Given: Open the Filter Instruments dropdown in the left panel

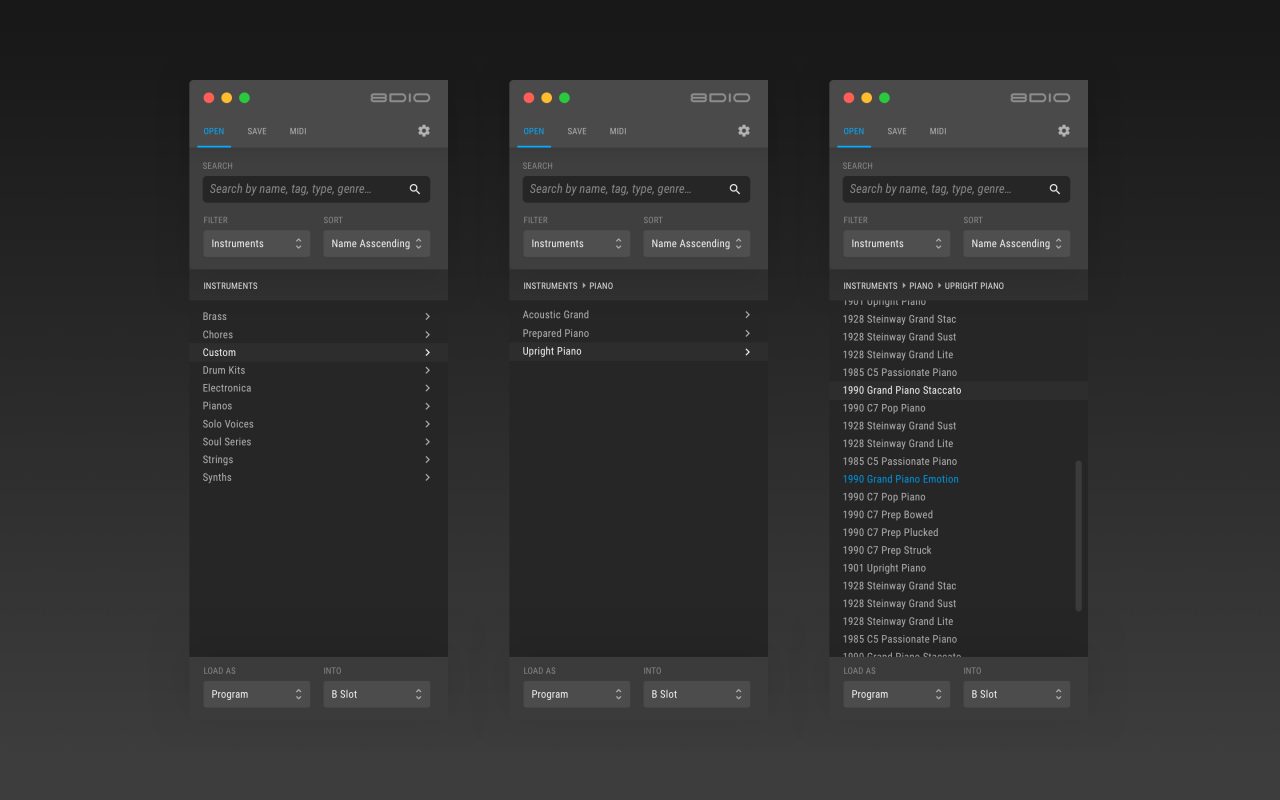Looking at the screenshot, I should tap(256, 244).
